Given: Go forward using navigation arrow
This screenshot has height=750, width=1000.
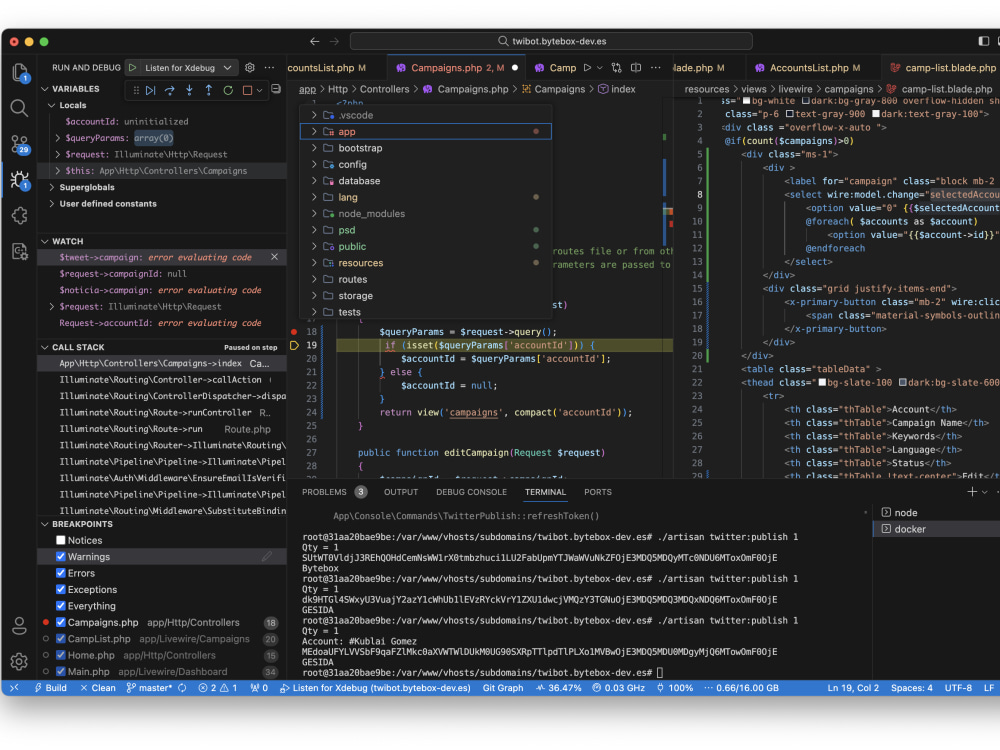Looking at the screenshot, I should pos(334,41).
